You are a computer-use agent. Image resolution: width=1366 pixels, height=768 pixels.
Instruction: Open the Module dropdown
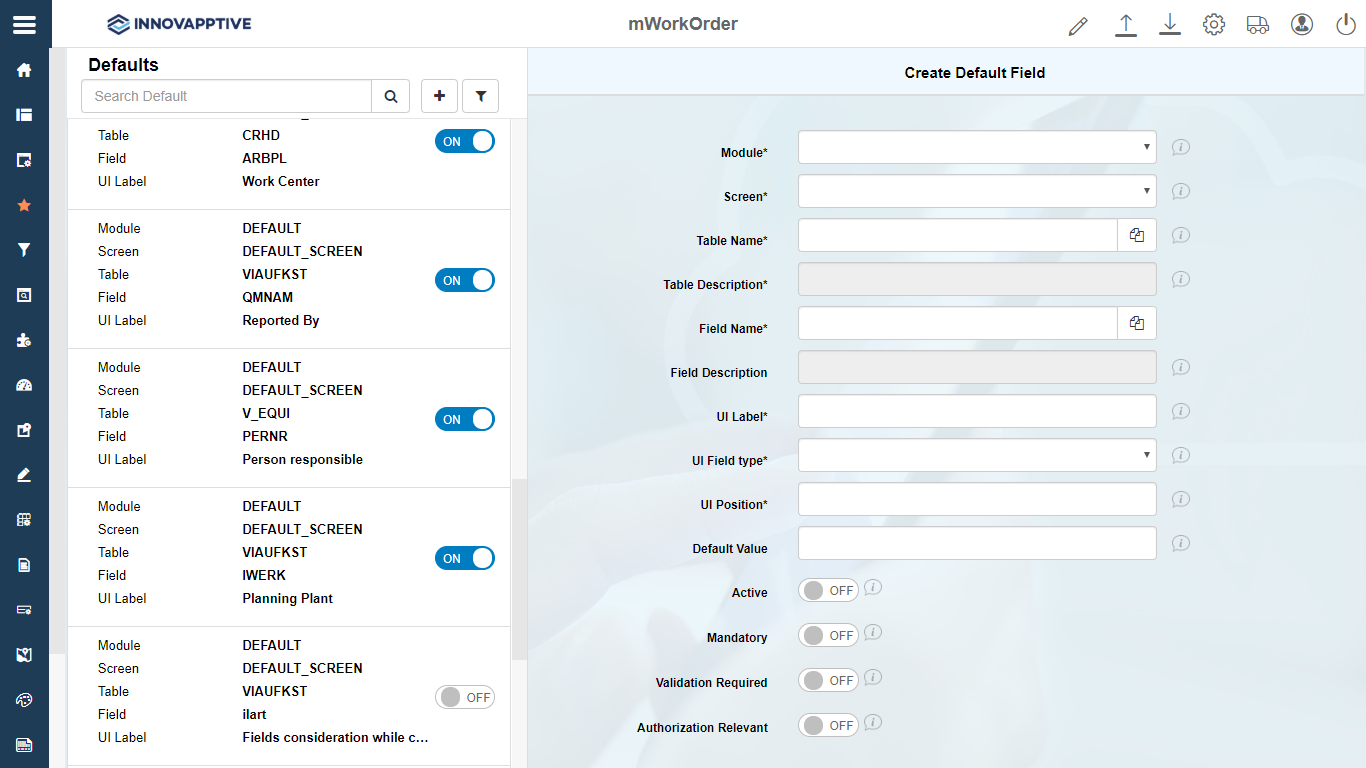pos(977,148)
